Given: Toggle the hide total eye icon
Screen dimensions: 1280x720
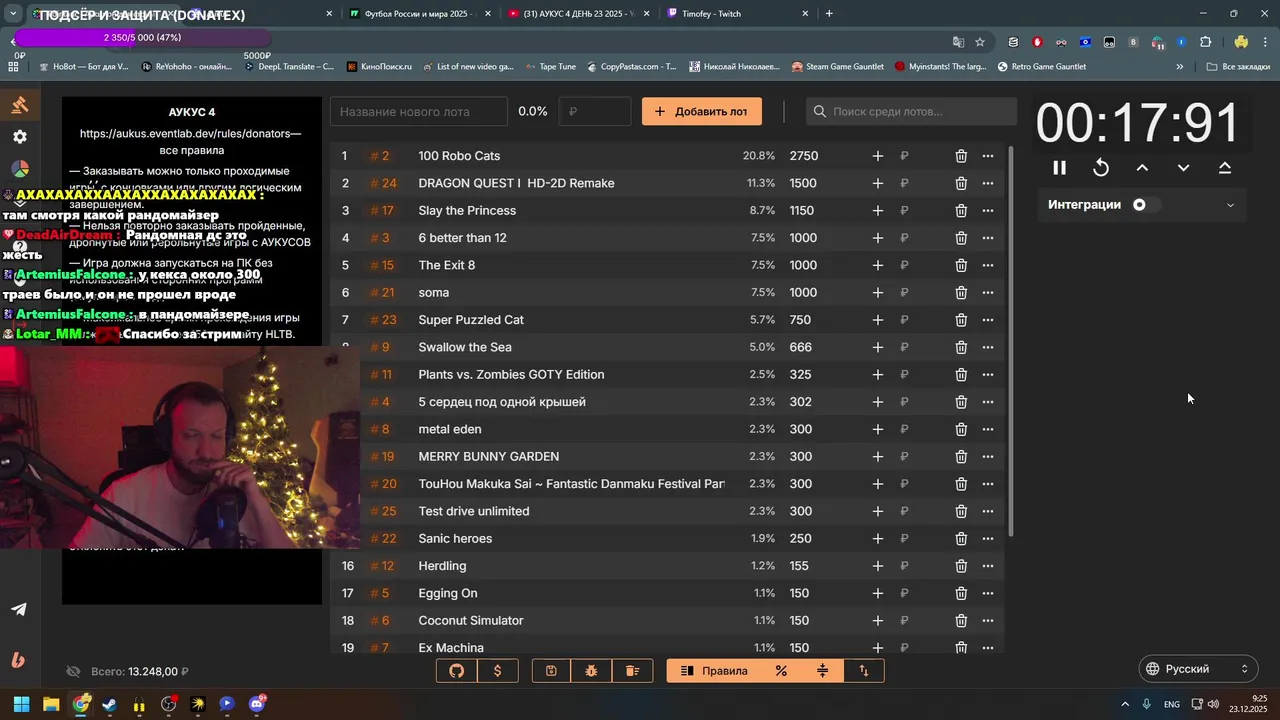Looking at the screenshot, I should pyautogui.click(x=73, y=672).
